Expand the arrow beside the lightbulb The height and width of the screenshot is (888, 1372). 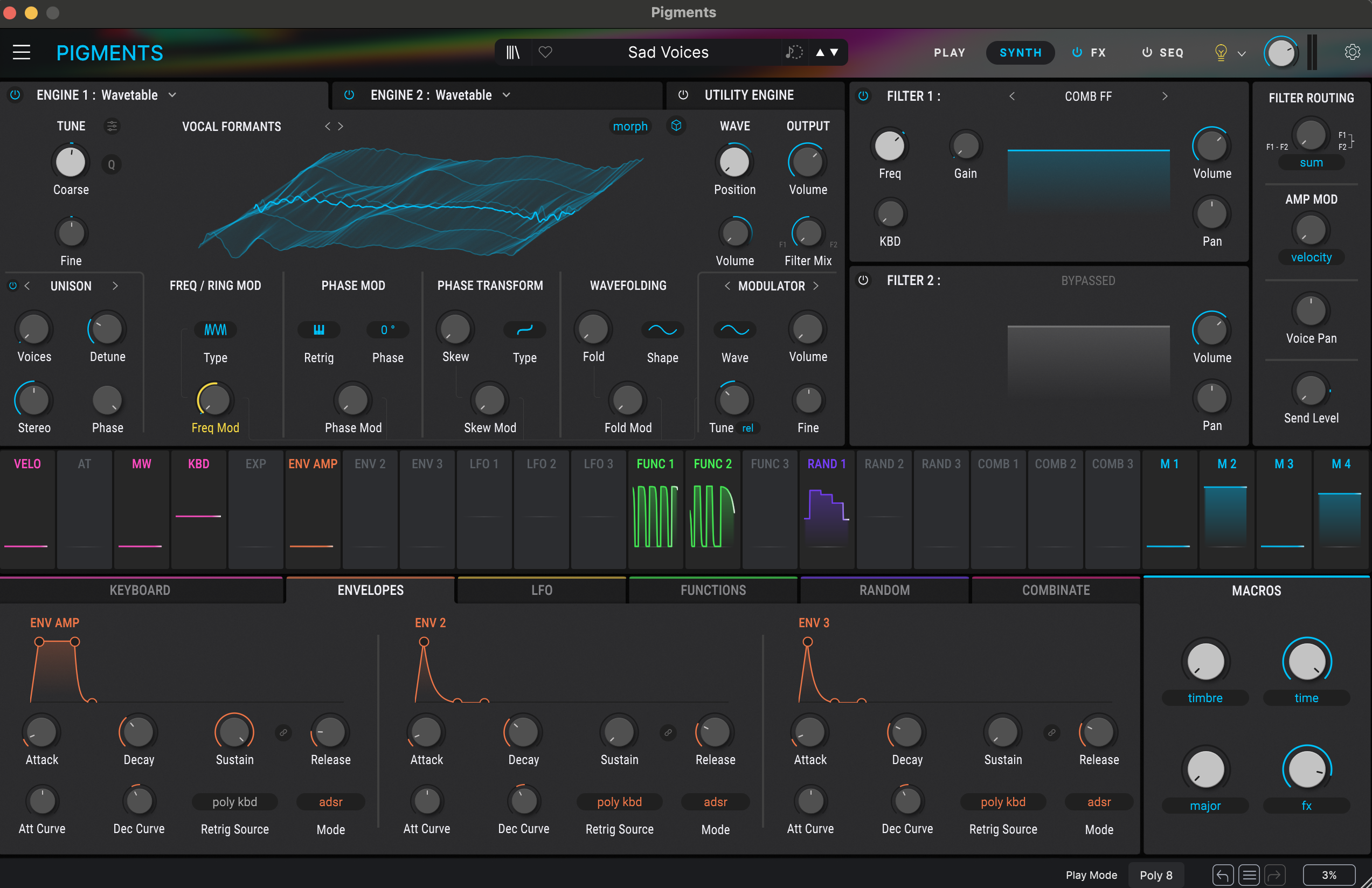[1241, 53]
